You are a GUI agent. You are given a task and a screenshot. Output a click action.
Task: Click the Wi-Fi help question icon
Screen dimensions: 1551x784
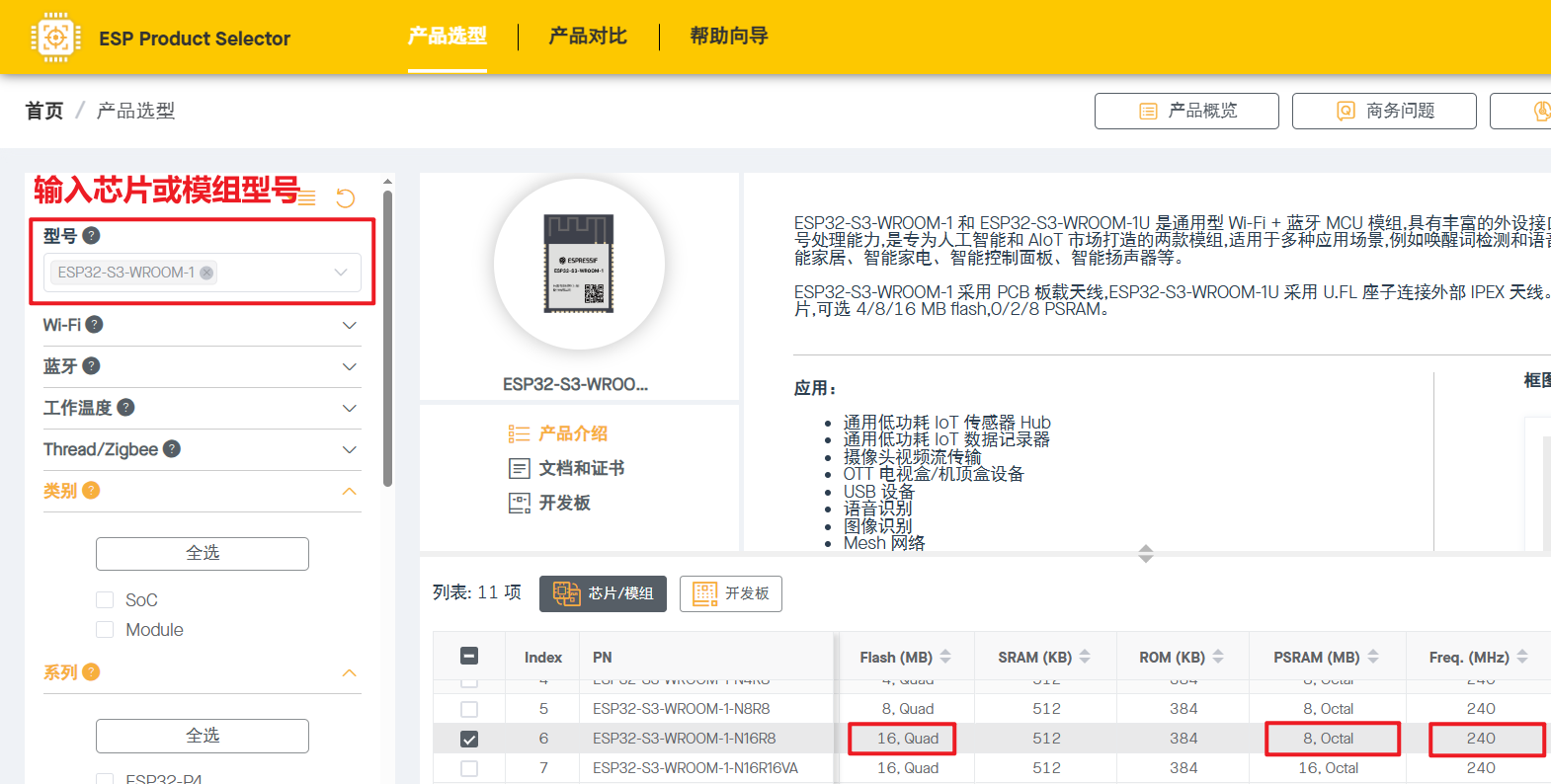(94, 324)
